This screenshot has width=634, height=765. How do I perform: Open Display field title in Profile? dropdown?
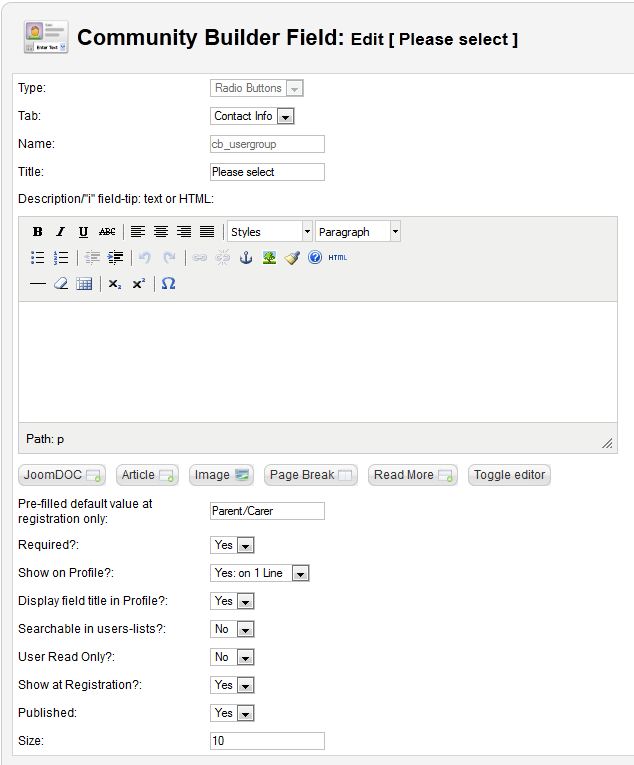(x=232, y=601)
